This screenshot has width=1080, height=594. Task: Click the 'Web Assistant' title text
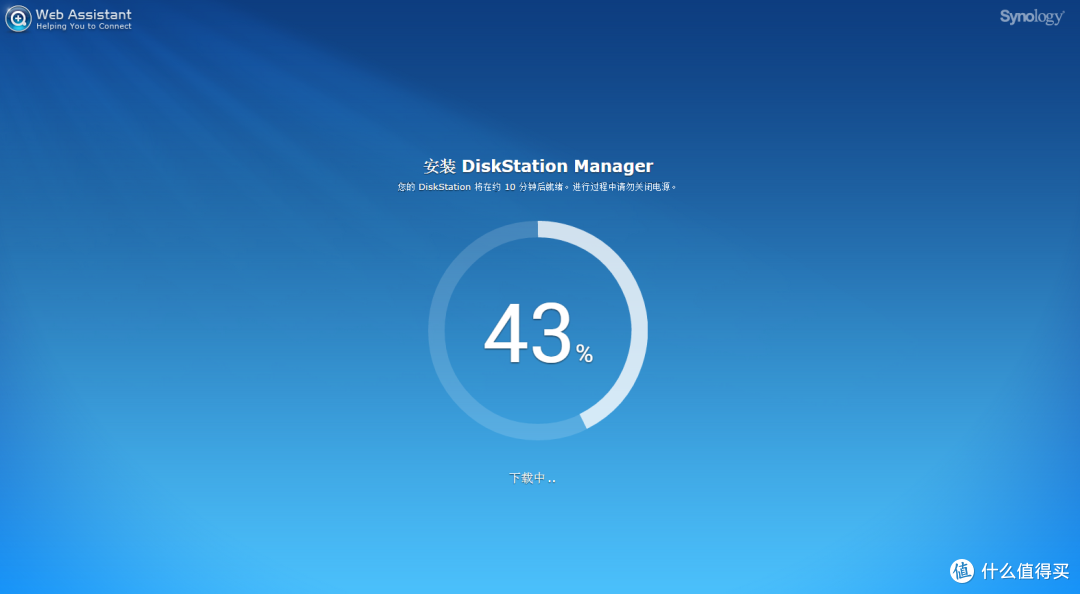83,14
